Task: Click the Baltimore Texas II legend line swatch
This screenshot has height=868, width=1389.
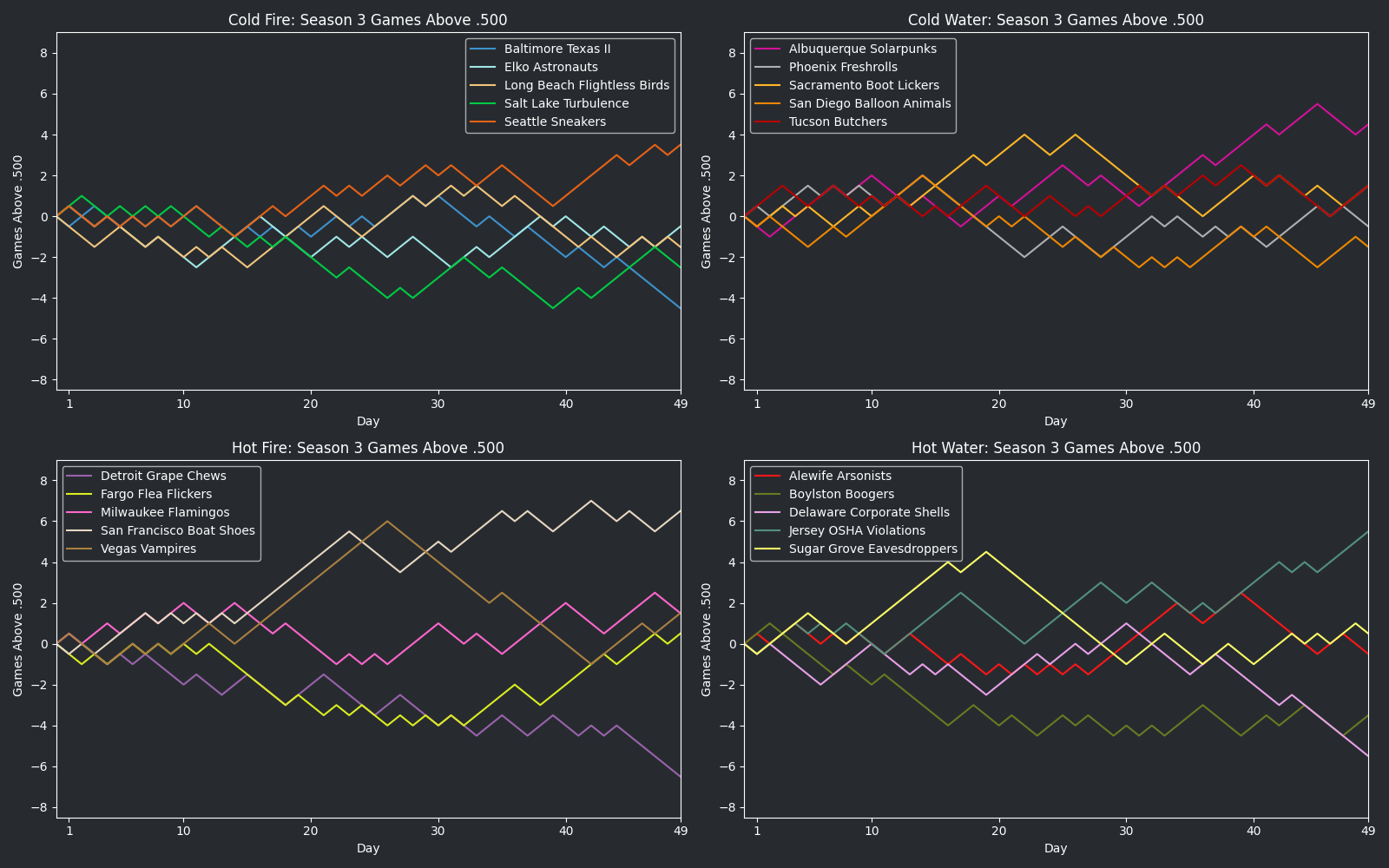Action: [x=484, y=49]
